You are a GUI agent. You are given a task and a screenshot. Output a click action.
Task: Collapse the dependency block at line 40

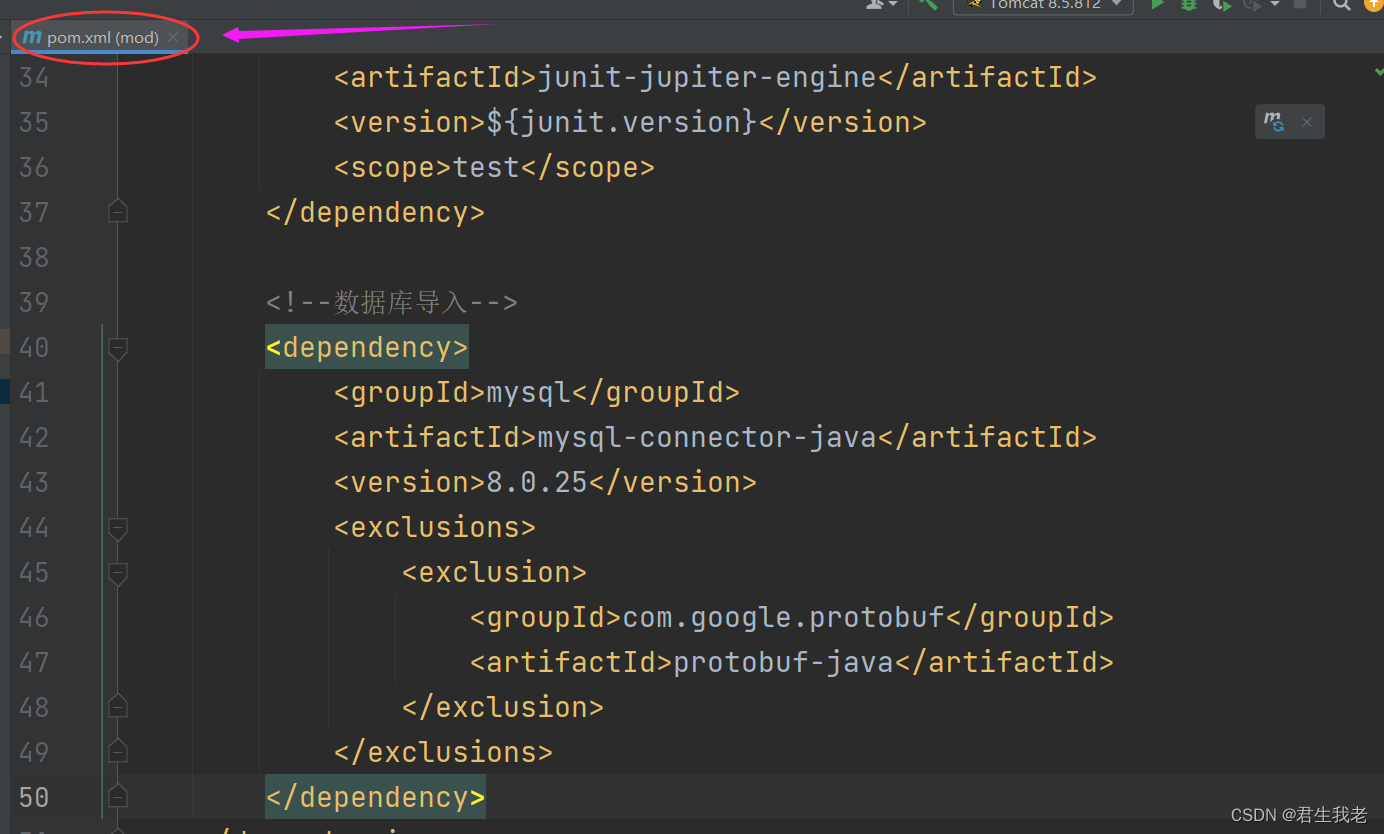(118, 348)
